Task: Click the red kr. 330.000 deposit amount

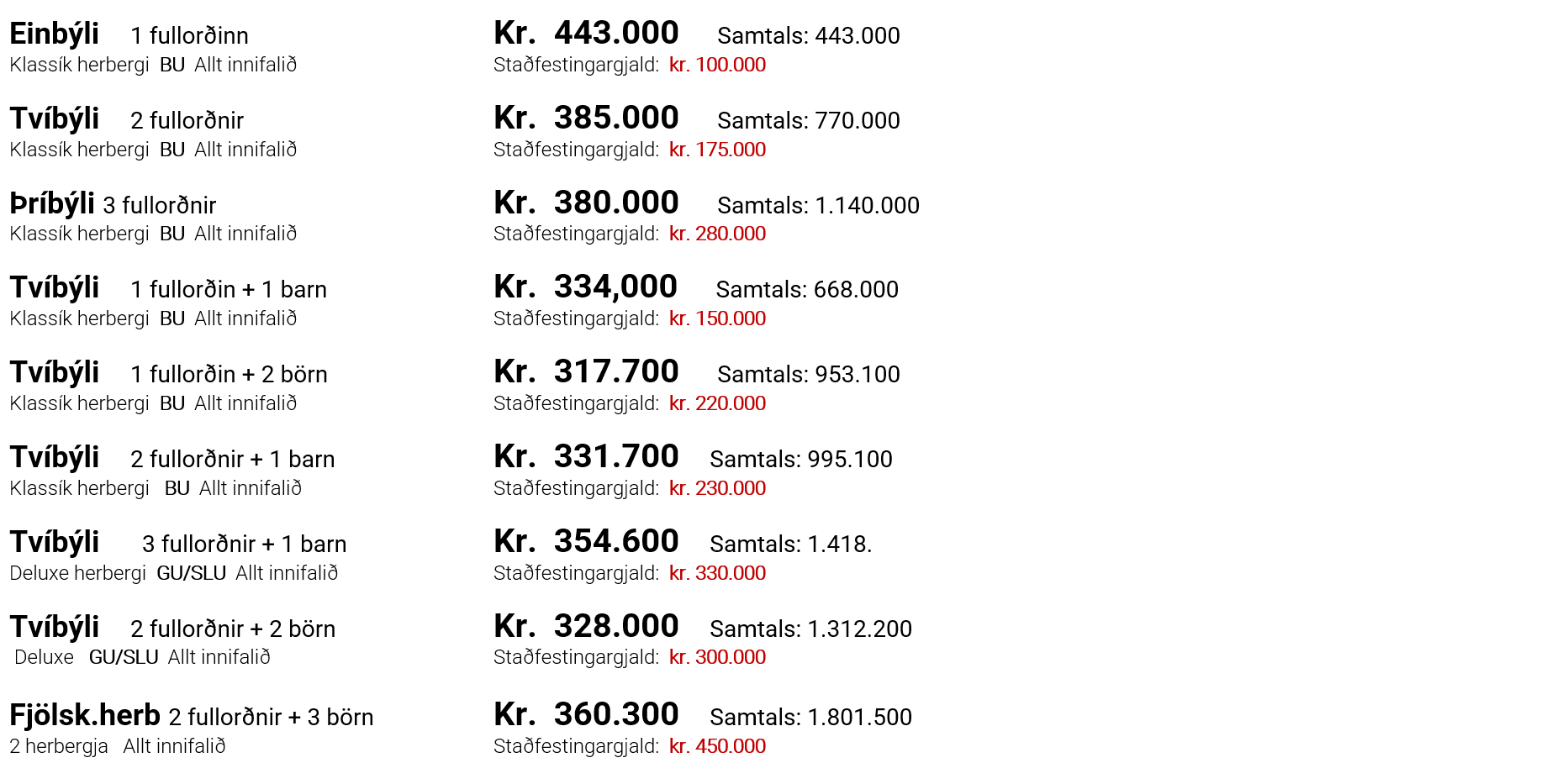Action: pos(717,573)
